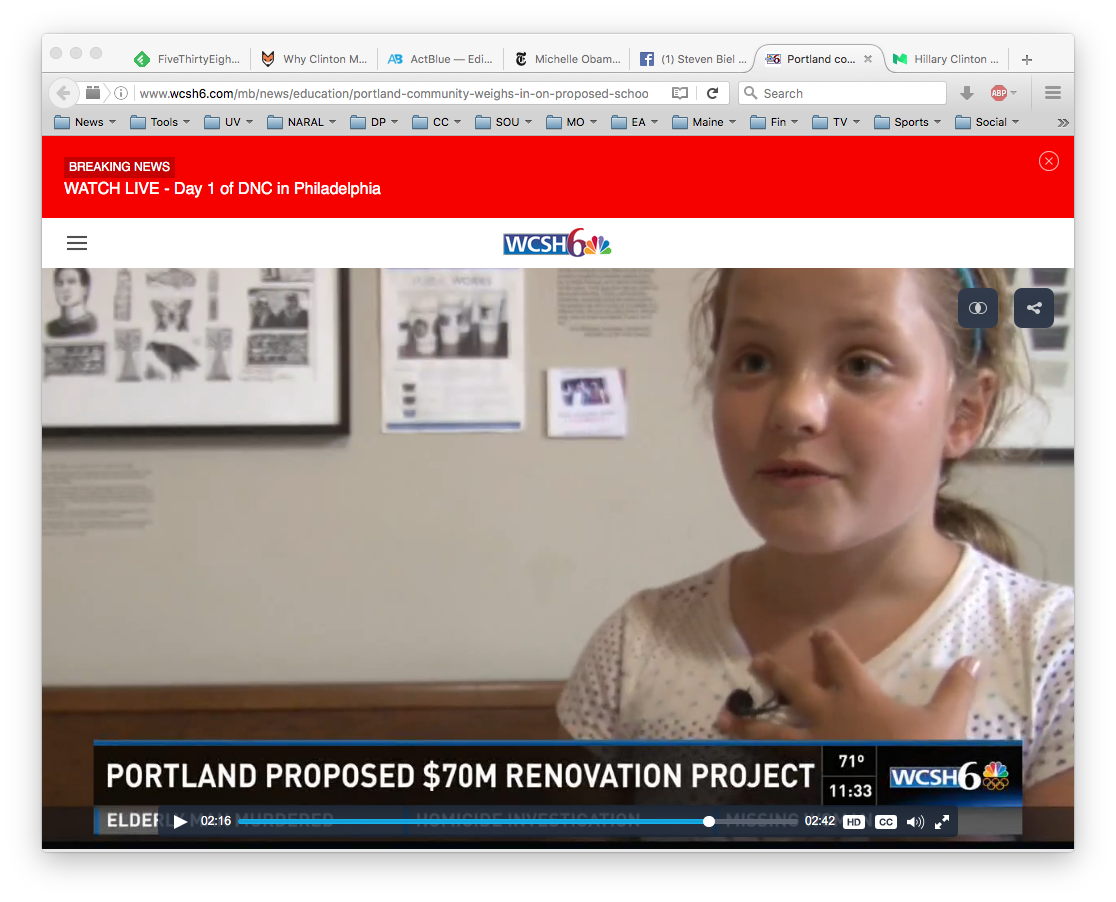Expand the NARAL bookmarks folder

pos(301,122)
